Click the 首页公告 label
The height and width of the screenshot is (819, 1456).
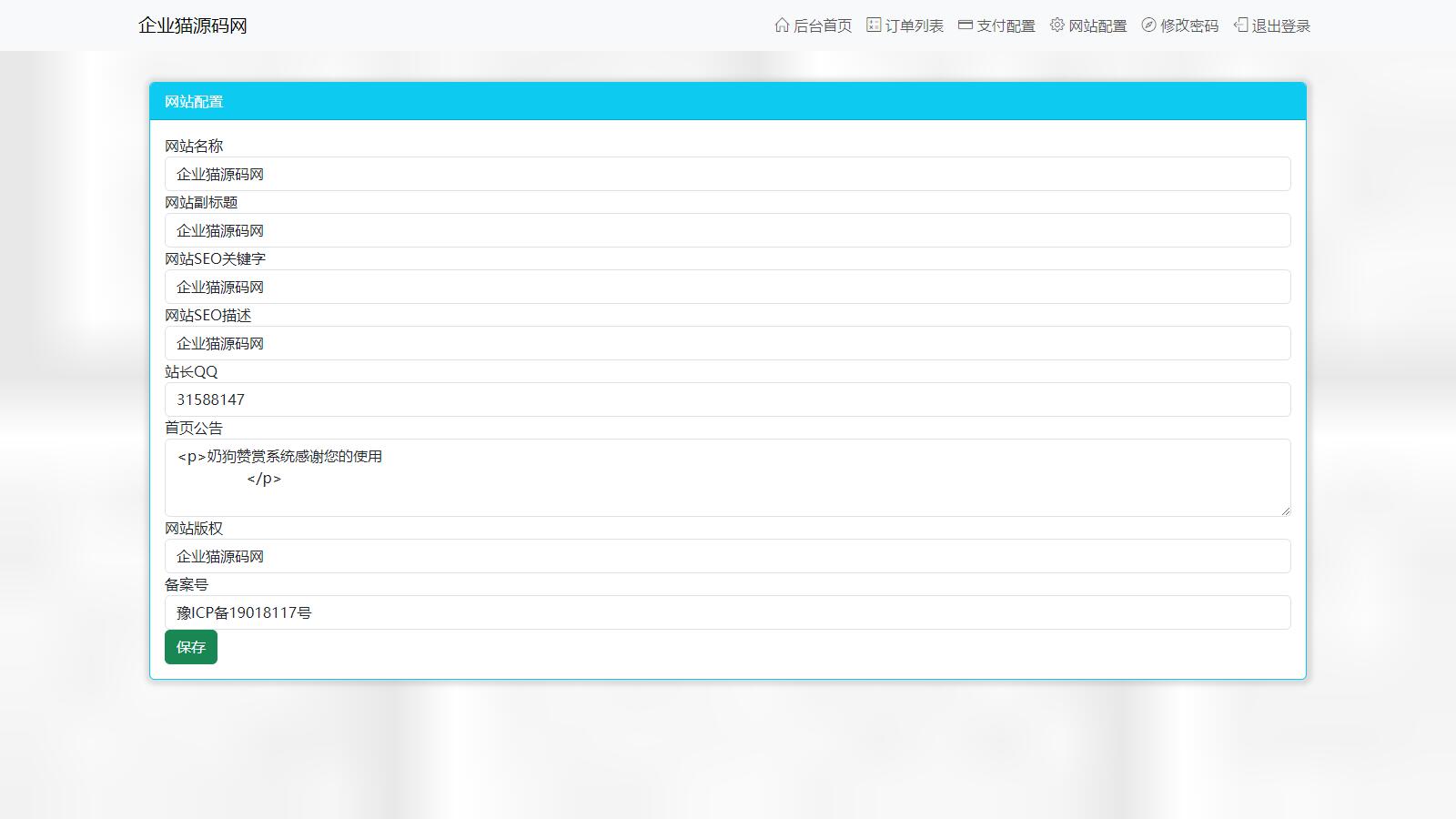click(x=194, y=428)
